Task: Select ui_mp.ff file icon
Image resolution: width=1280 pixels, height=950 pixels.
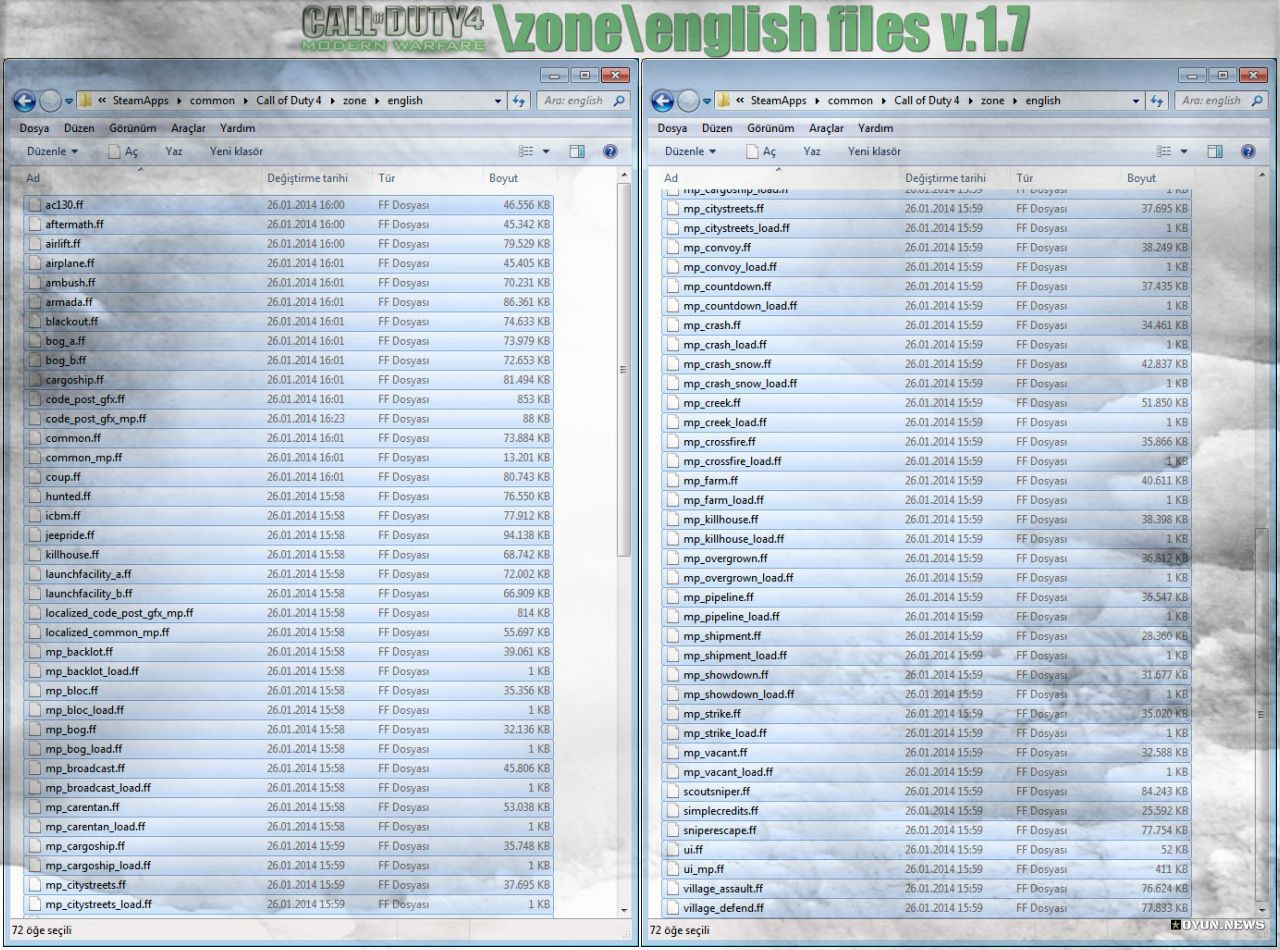Action: point(673,869)
